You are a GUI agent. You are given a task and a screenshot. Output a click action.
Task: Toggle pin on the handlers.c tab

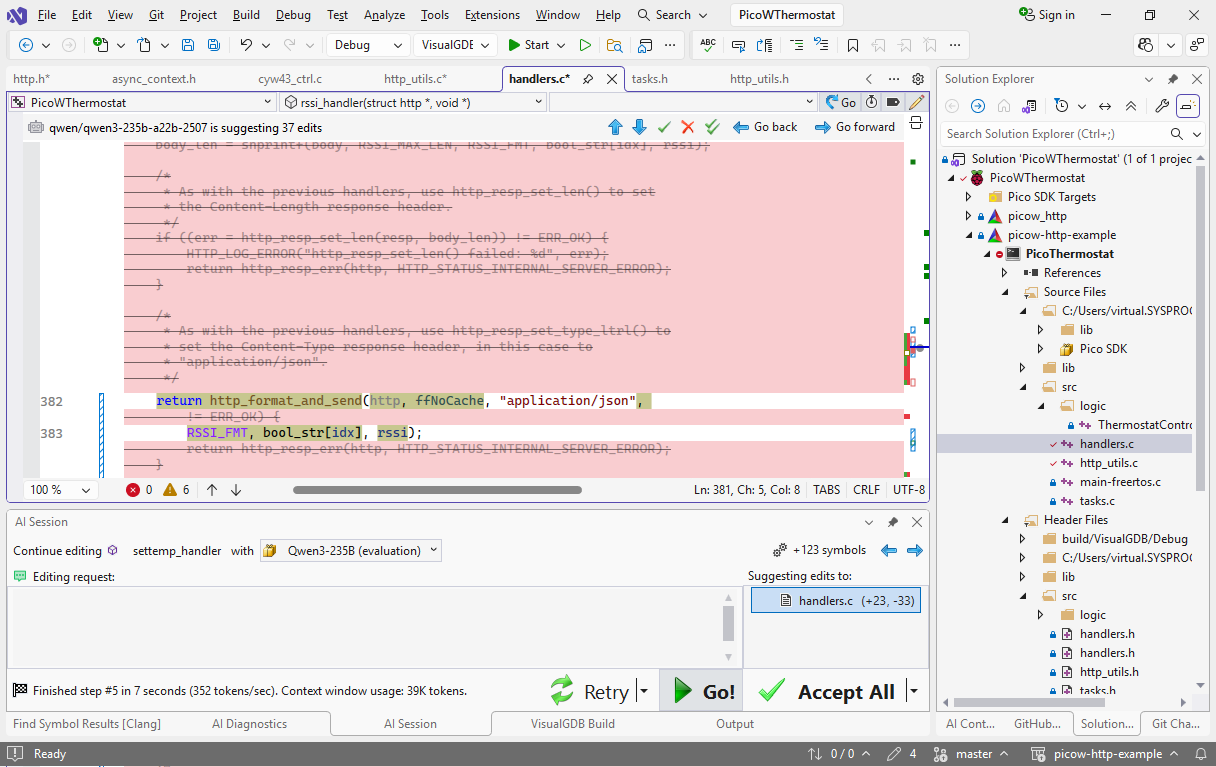[x=588, y=79]
